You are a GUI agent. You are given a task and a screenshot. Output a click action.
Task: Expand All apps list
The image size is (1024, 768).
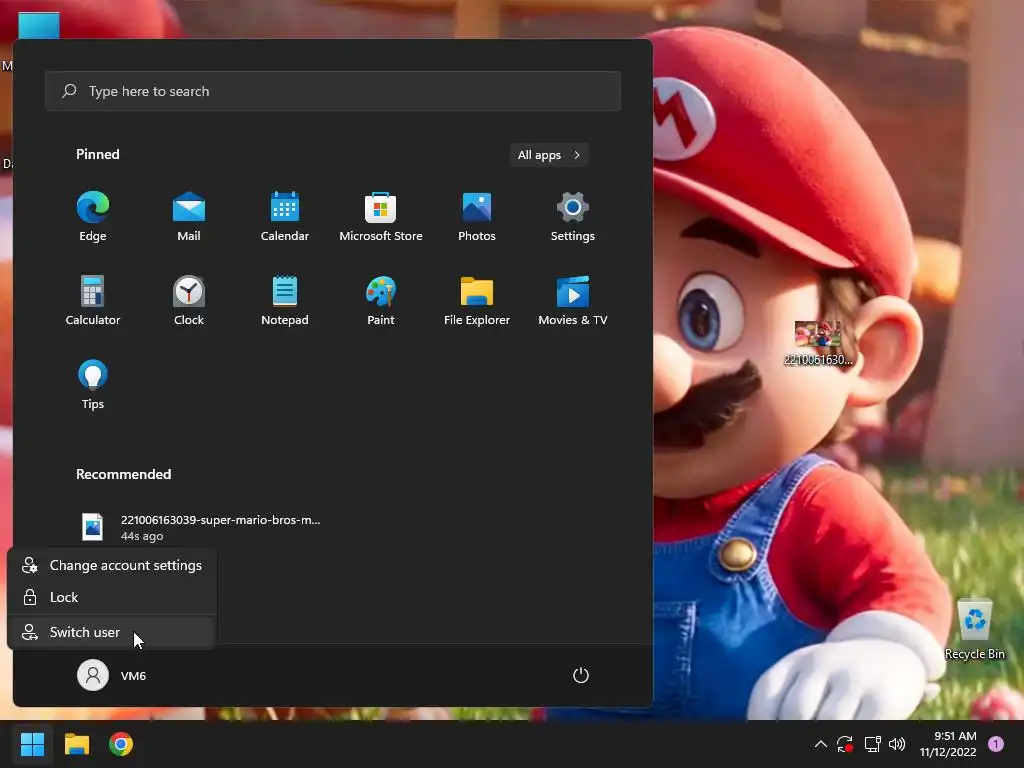549,155
